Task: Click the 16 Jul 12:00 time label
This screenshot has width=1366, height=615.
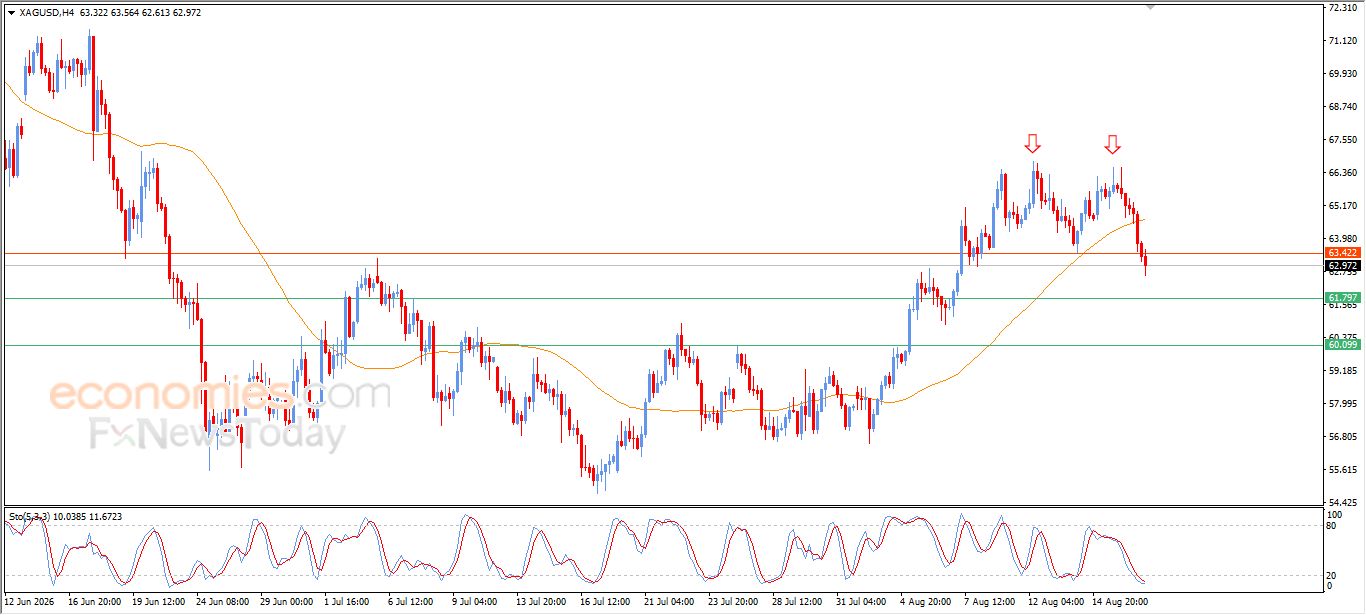Action: pyautogui.click(x=605, y=603)
